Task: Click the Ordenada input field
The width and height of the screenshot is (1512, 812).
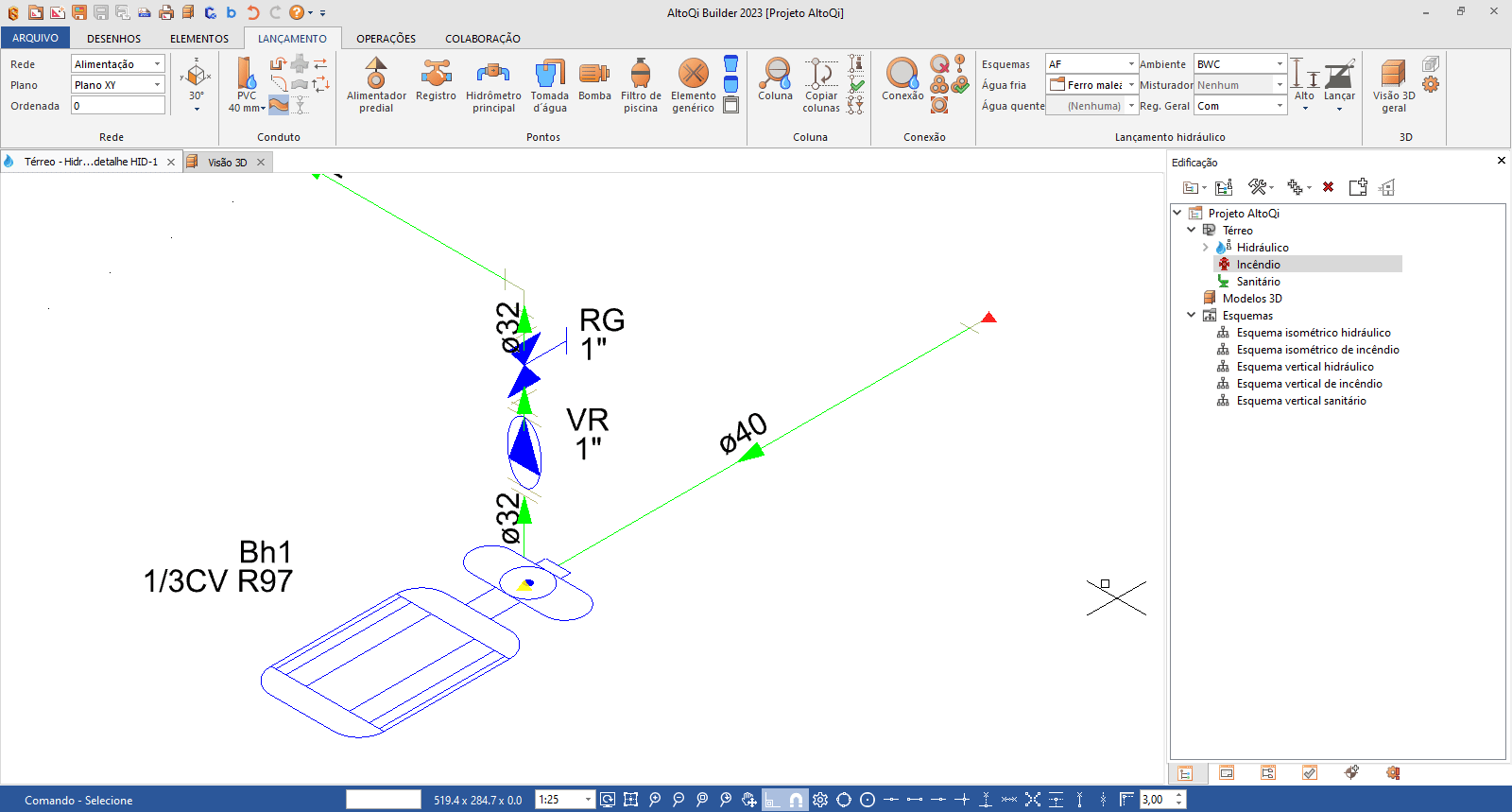Action: tap(118, 106)
